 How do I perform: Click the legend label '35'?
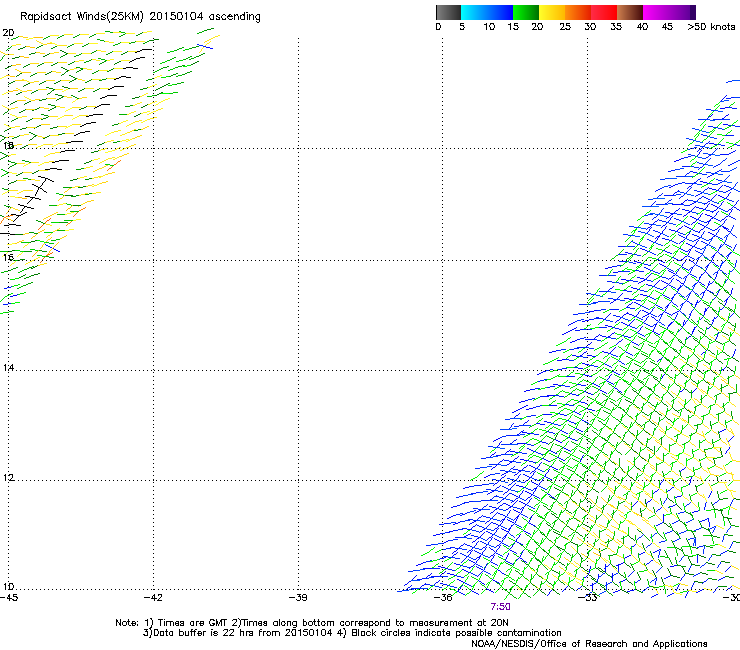(616, 26)
